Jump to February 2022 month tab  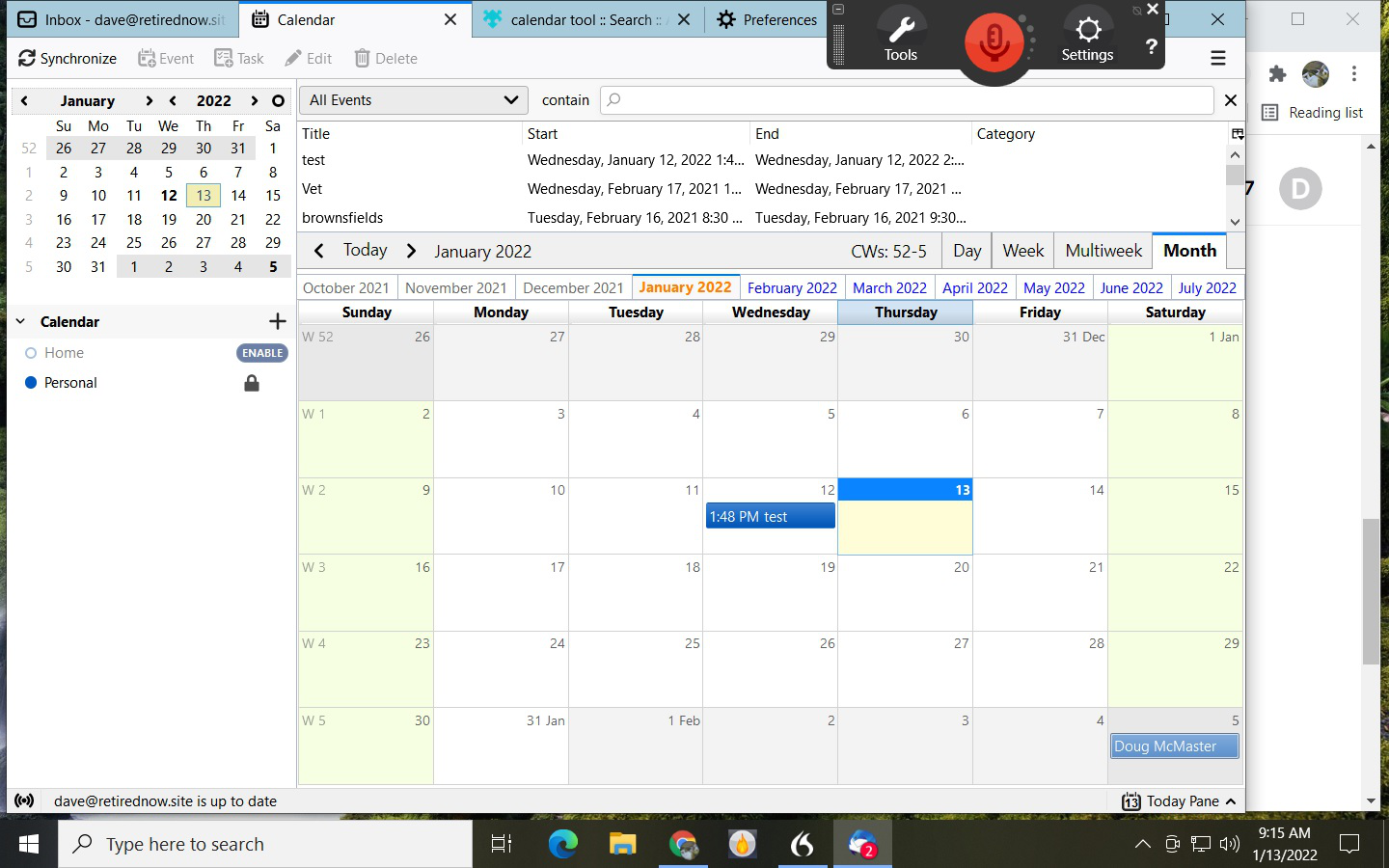[792, 287]
